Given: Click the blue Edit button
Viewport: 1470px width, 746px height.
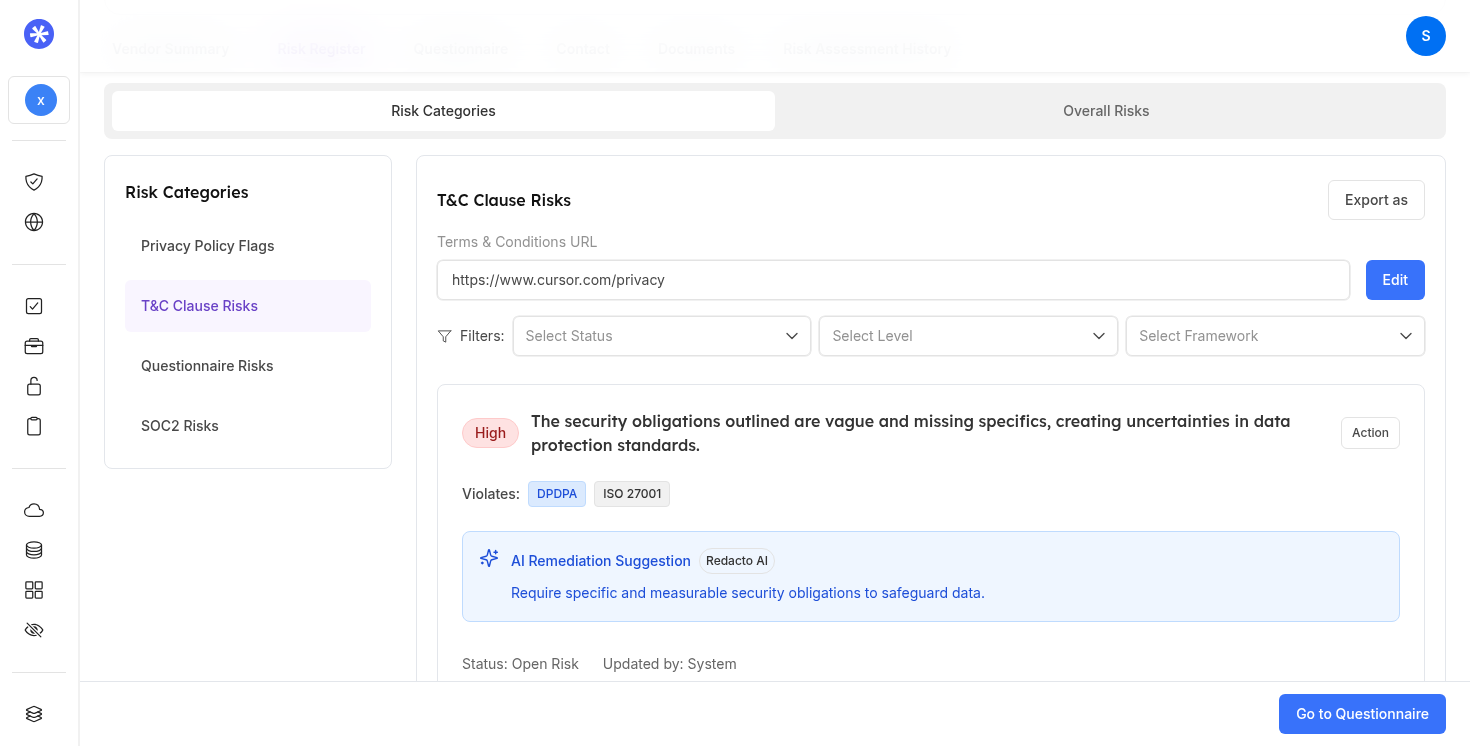Looking at the screenshot, I should (1394, 280).
